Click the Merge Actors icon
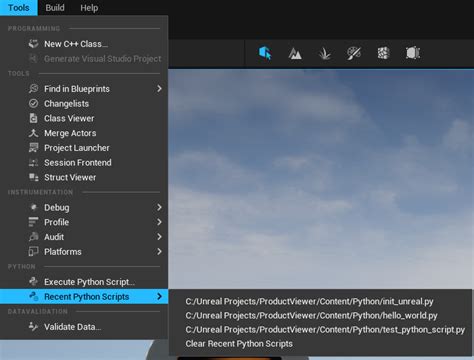474x360 pixels. pyautogui.click(x=33, y=133)
